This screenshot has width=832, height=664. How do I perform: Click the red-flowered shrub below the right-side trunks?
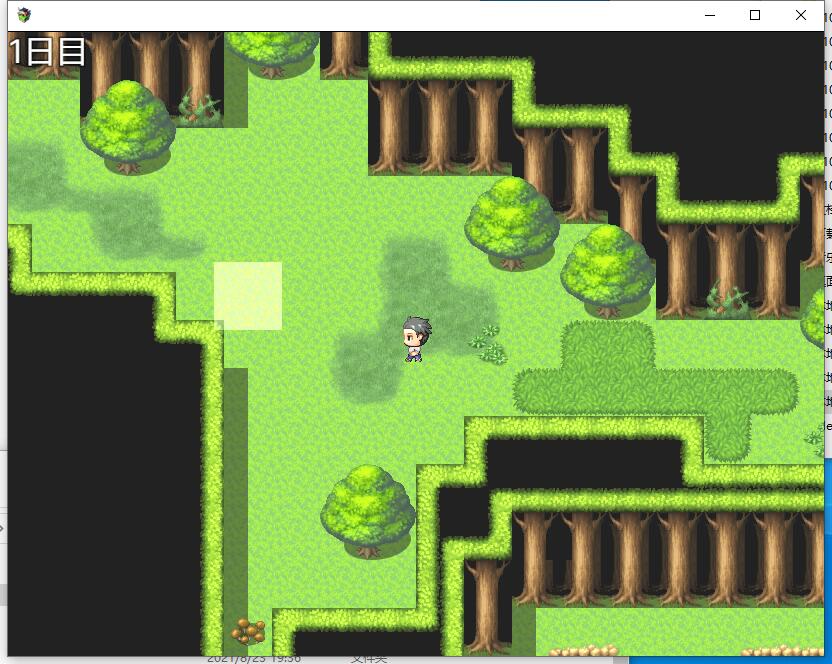(x=727, y=299)
